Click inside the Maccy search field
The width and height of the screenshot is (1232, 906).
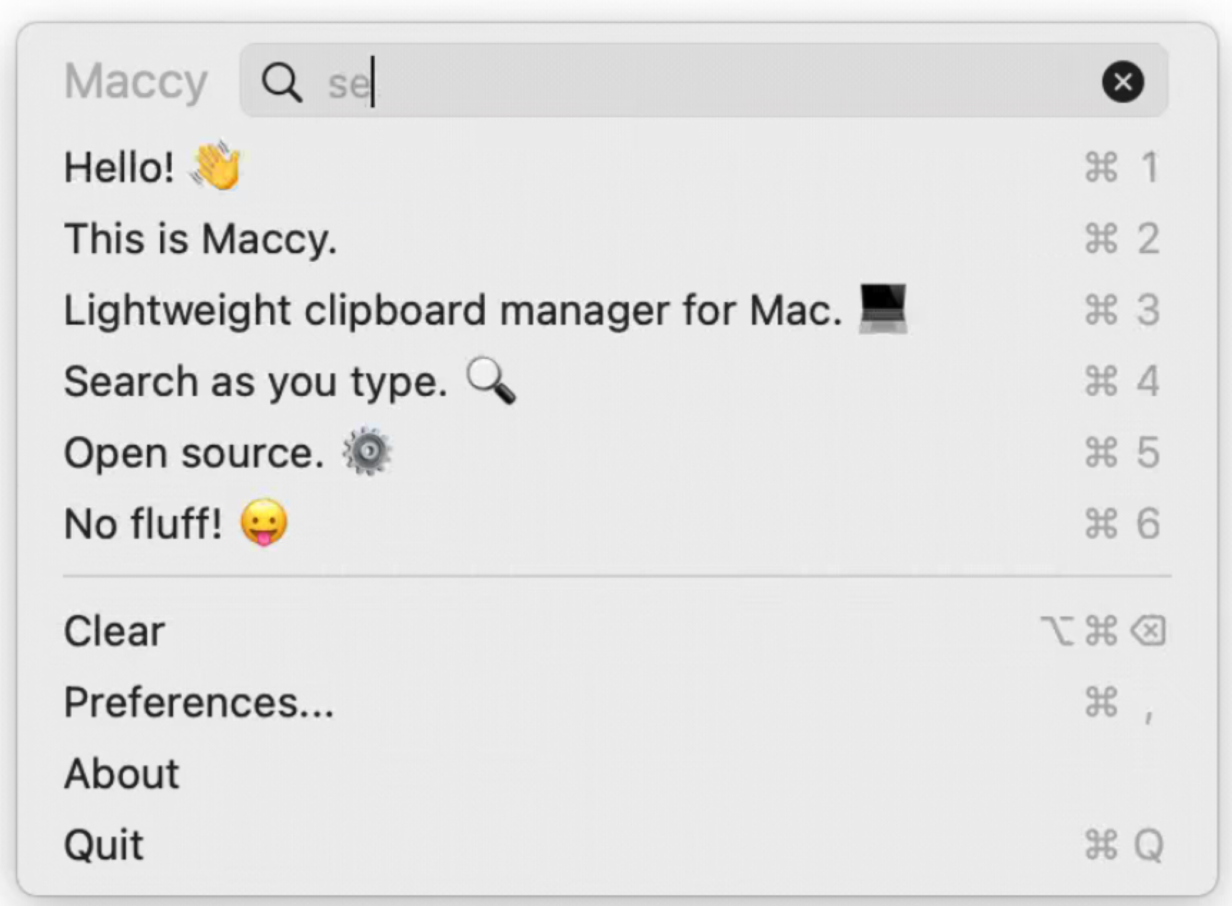[700, 82]
